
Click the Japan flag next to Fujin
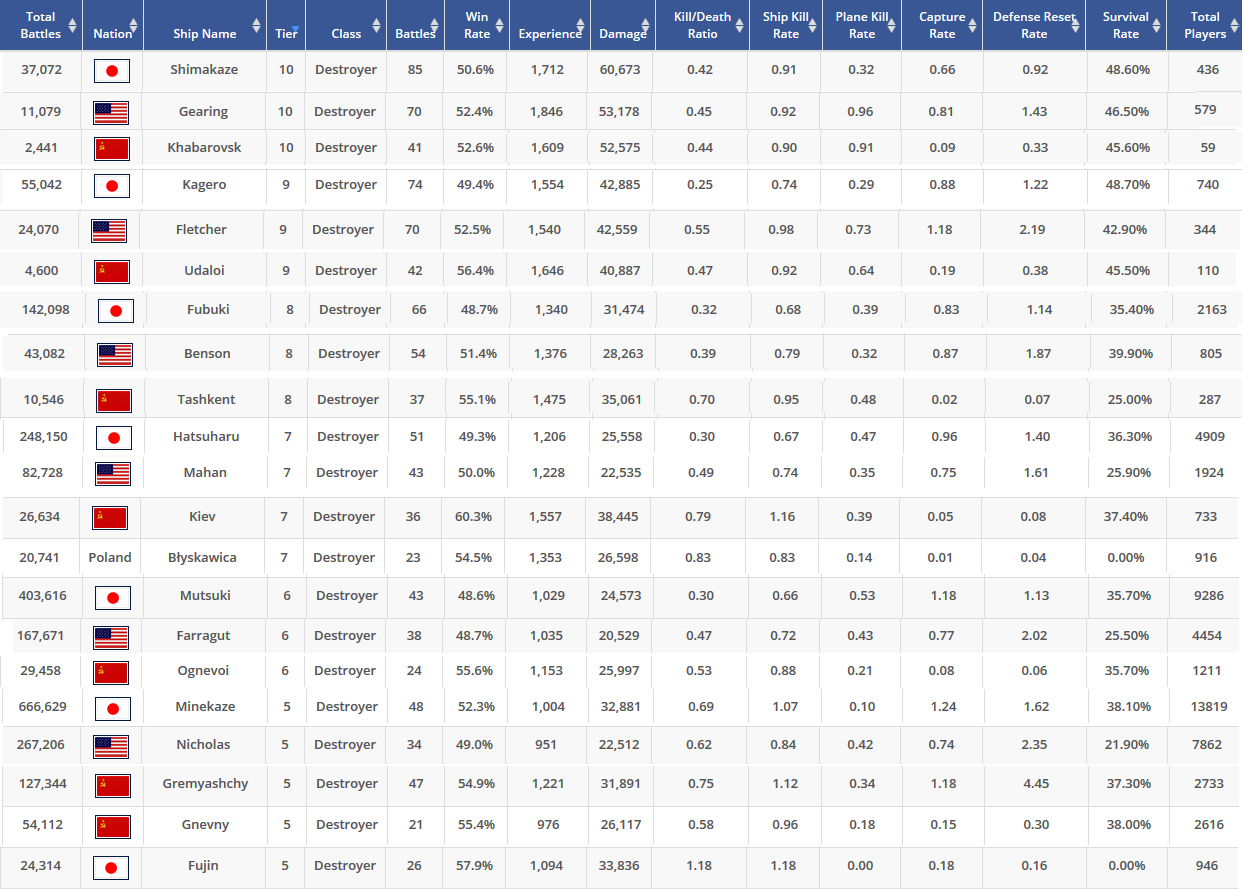(x=111, y=867)
